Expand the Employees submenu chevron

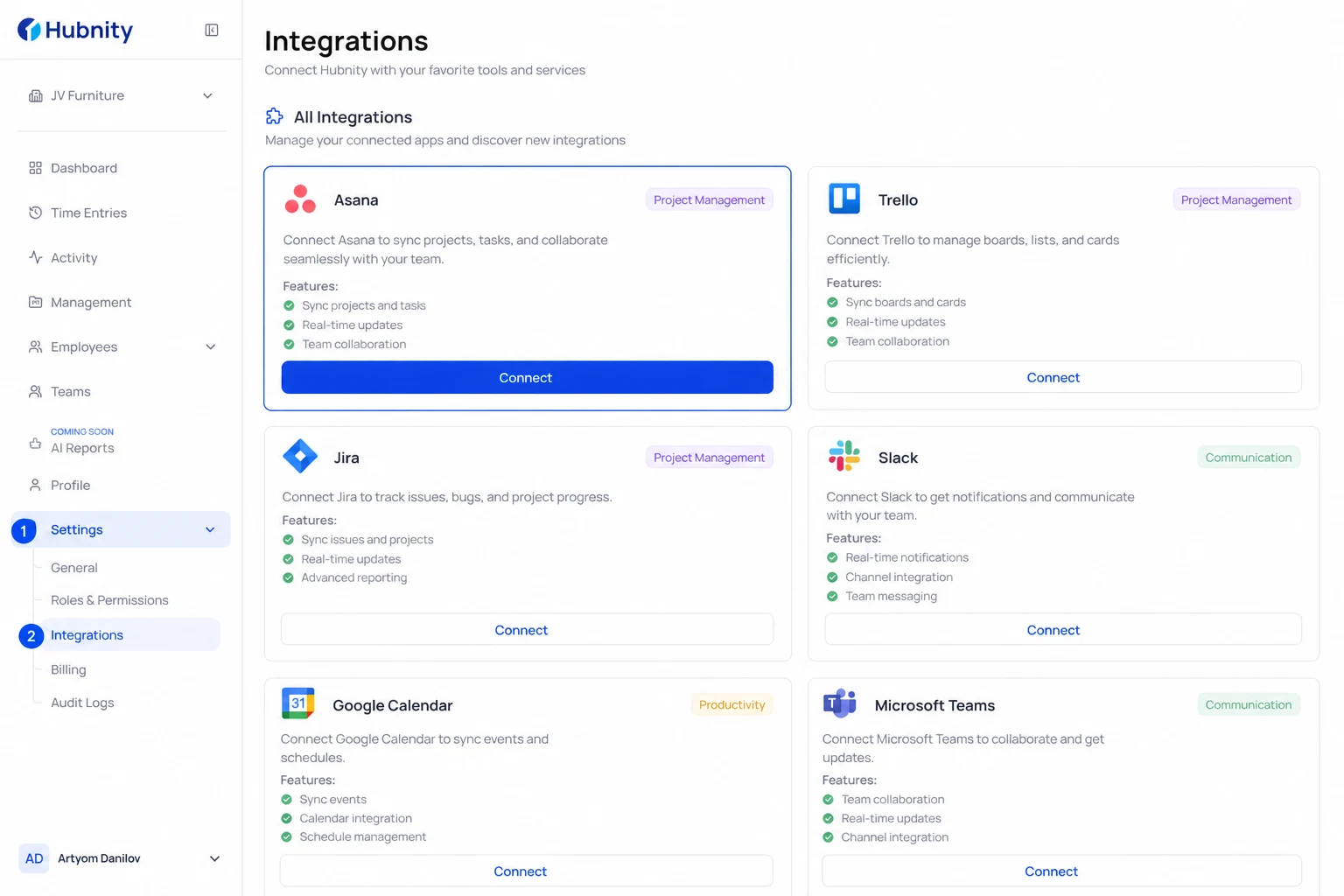[x=210, y=347]
